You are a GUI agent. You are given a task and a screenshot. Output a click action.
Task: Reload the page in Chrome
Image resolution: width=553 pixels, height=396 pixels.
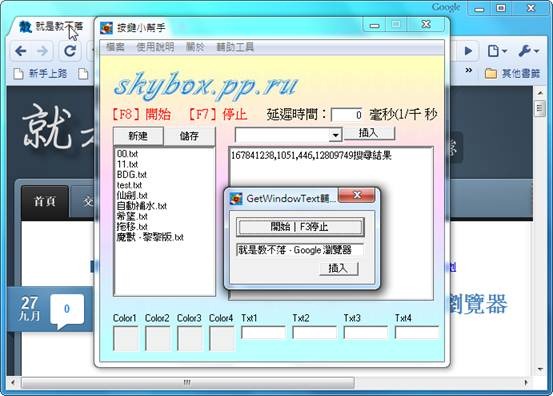click(70, 51)
